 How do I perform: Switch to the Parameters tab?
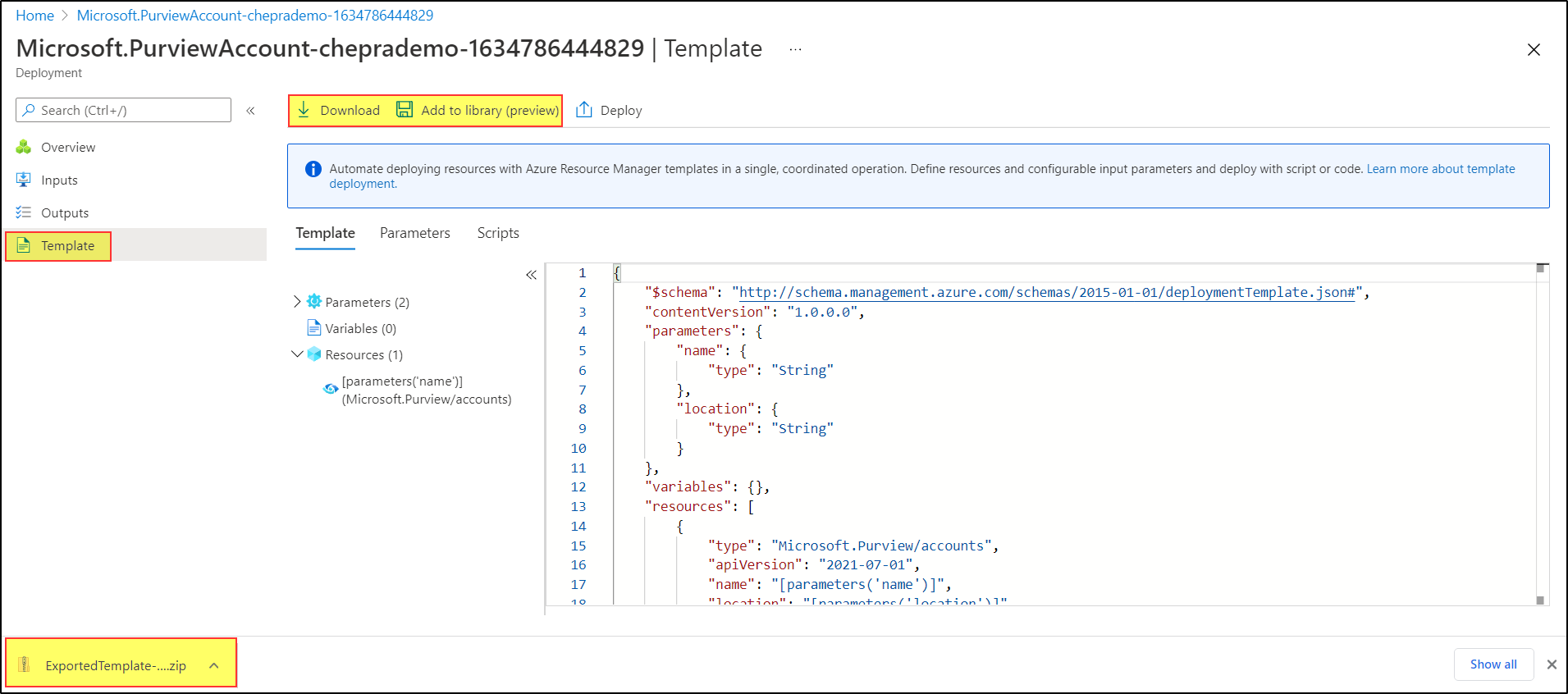tap(415, 233)
